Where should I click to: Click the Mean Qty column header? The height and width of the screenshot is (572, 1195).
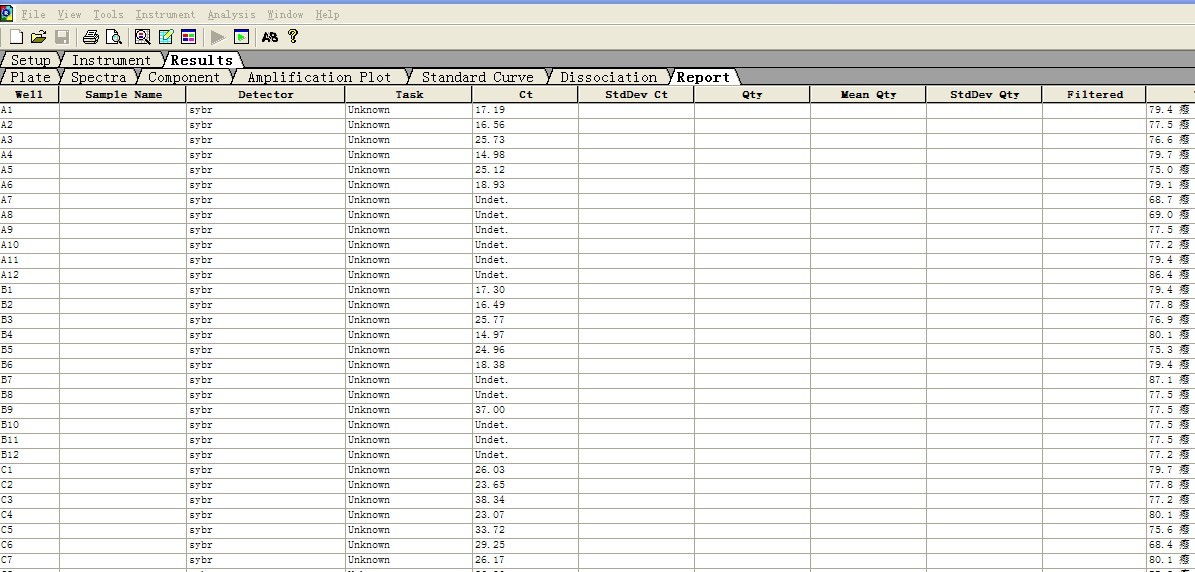tap(868, 94)
